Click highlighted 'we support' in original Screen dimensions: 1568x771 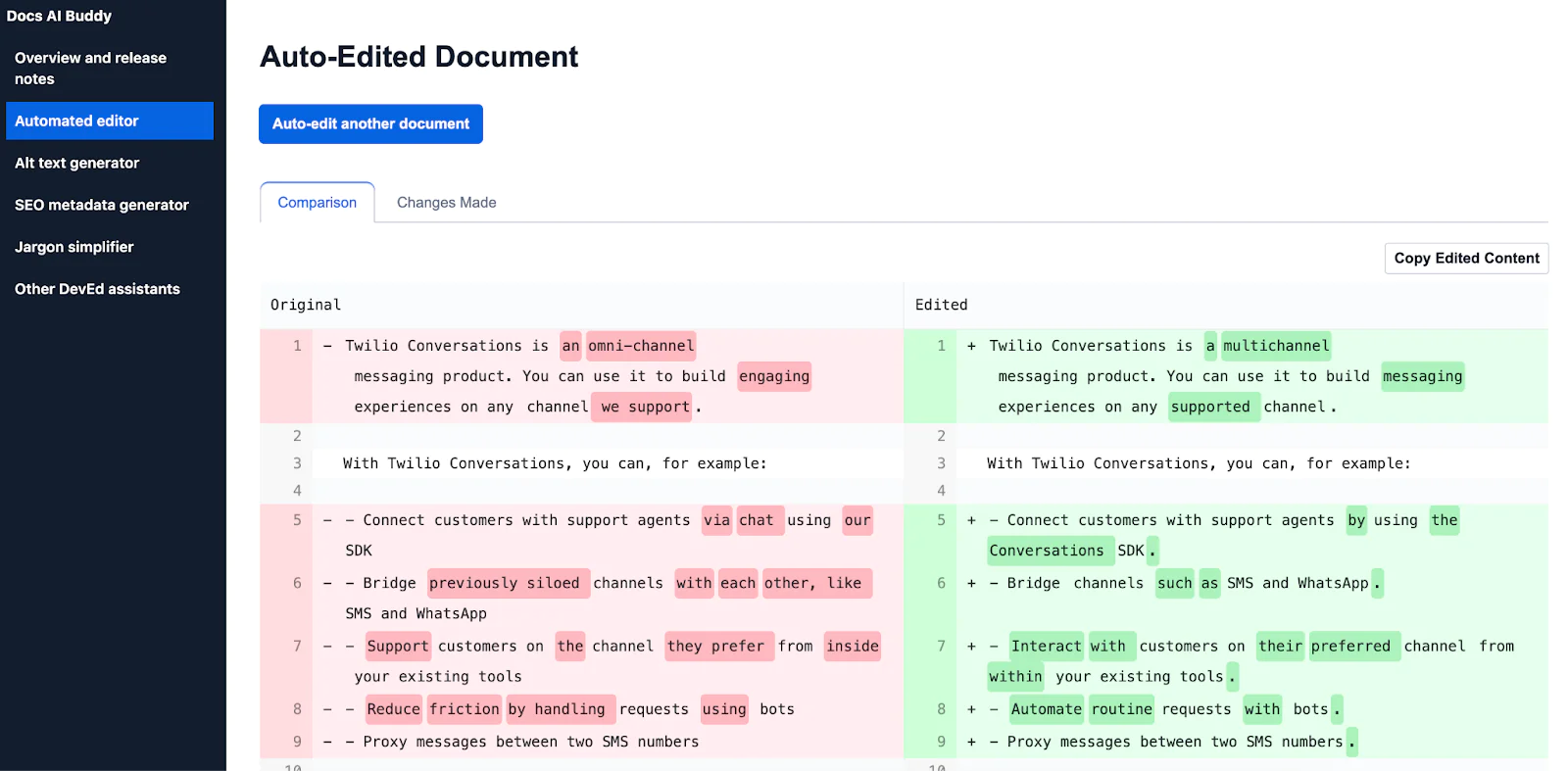[643, 407]
